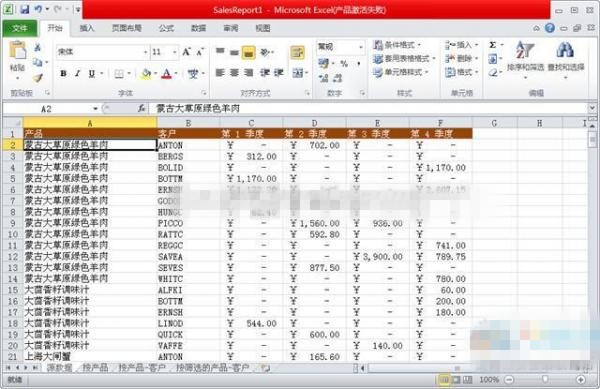The image size is (600, 389).
Task: Click the 文件 File button
Action: (20, 28)
